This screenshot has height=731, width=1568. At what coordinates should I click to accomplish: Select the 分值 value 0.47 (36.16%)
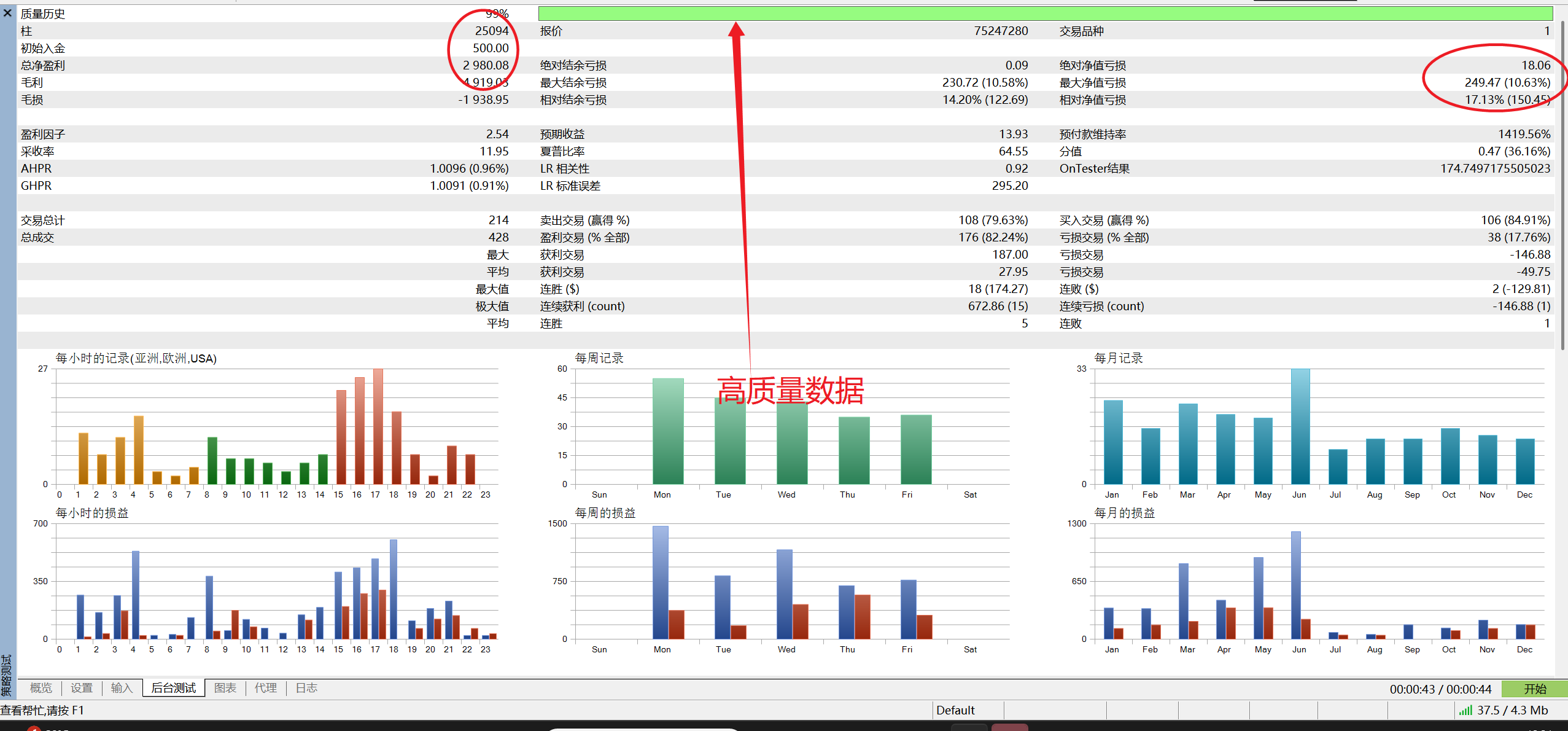point(1514,151)
